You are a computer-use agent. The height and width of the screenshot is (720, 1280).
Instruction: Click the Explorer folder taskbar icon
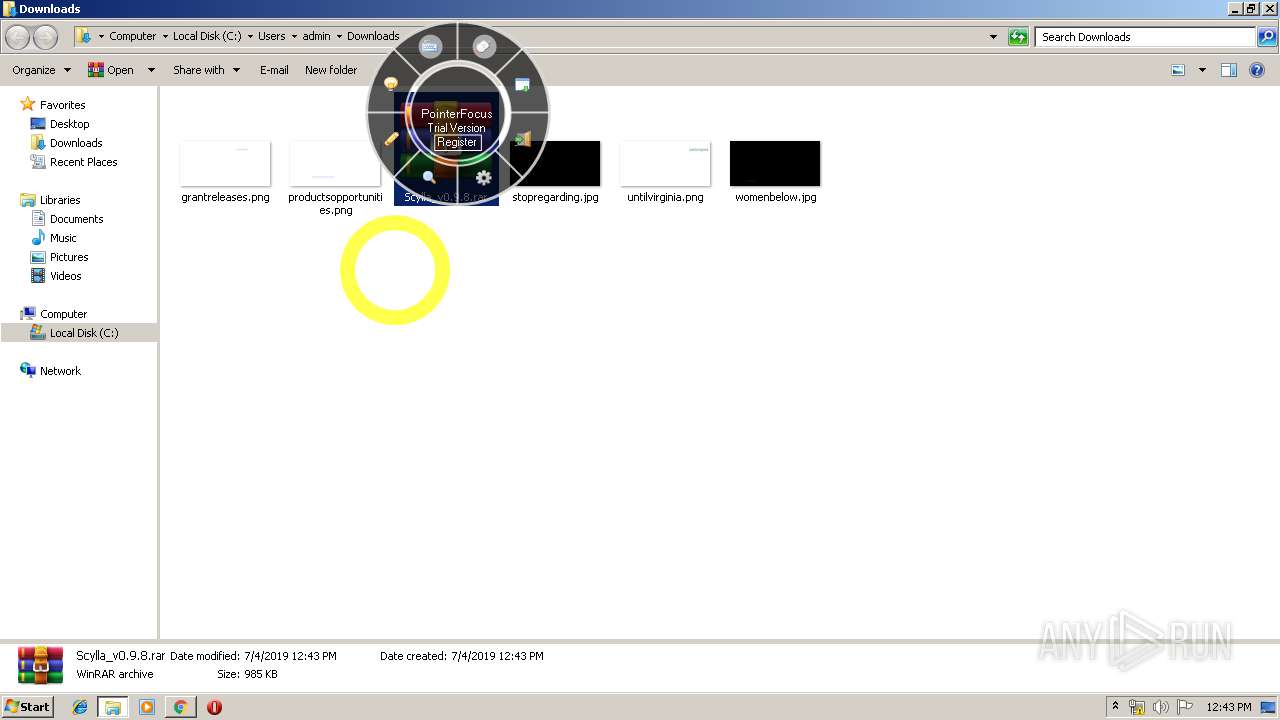click(x=113, y=707)
